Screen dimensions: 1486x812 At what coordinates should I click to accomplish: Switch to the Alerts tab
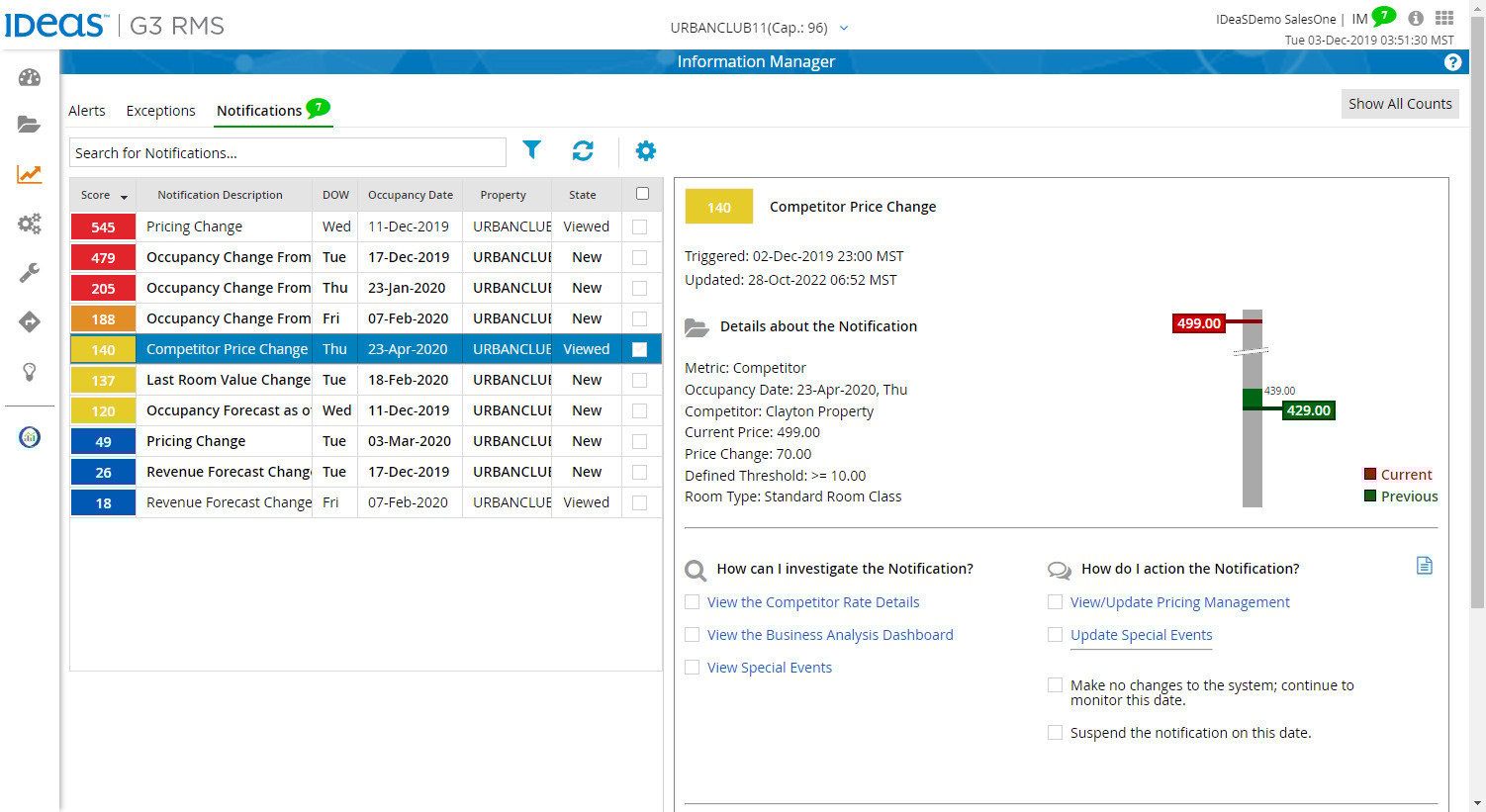(86, 110)
